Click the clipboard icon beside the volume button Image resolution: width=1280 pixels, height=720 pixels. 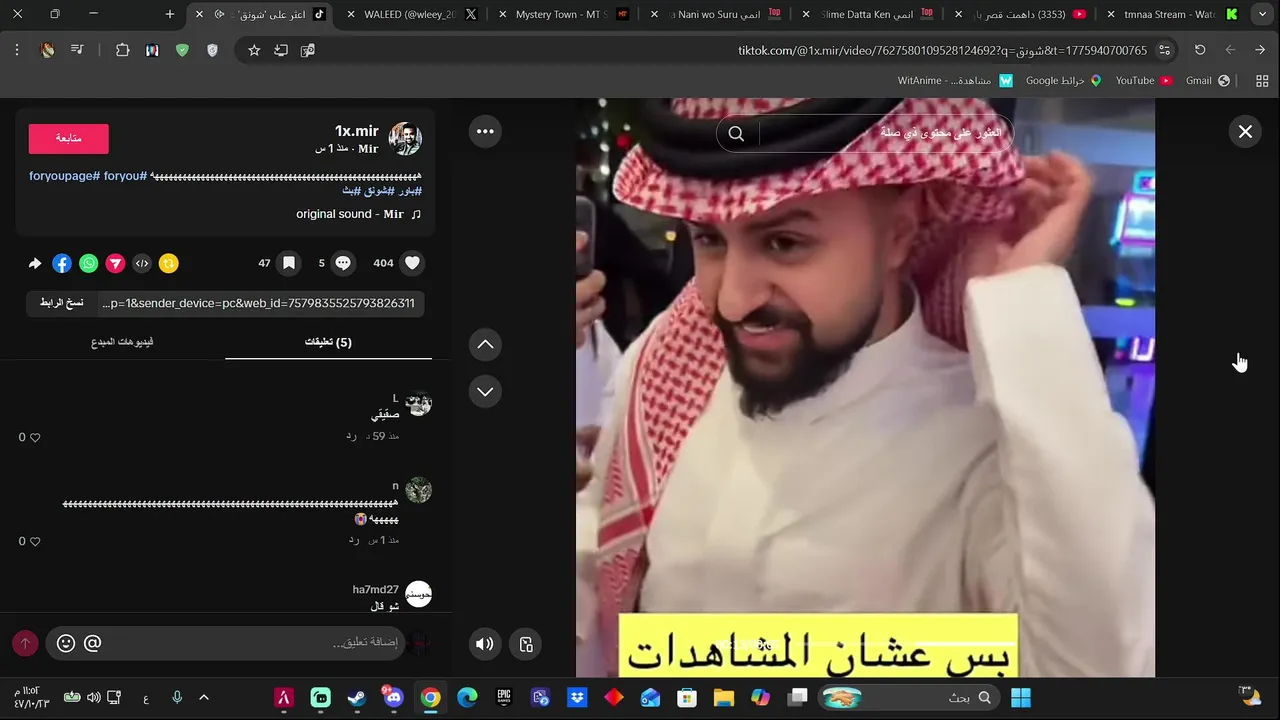527,644
